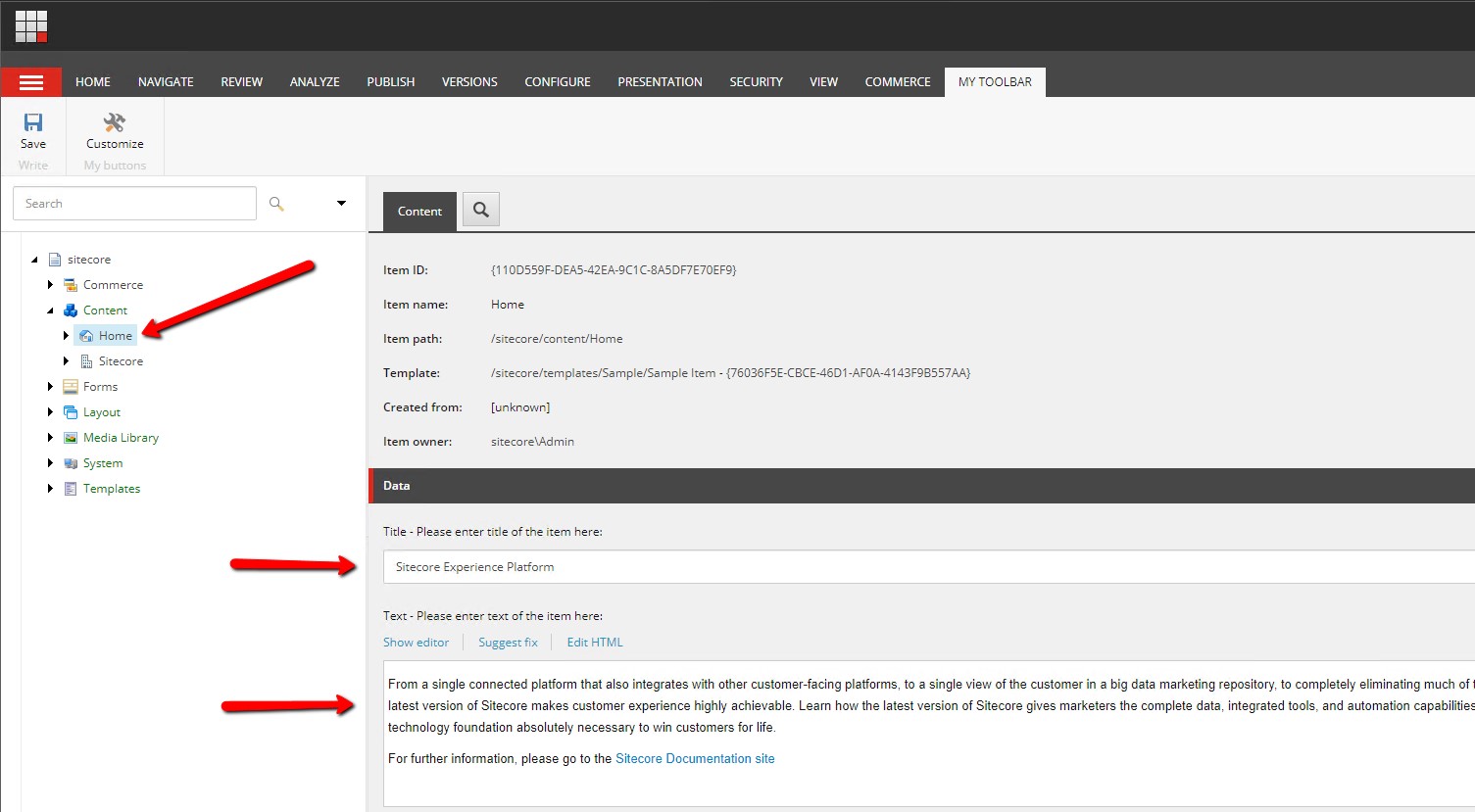Screen dimensions: 1475x812
Task: Open the REVIEW ribbon tab
Action: tap(242, 82)
